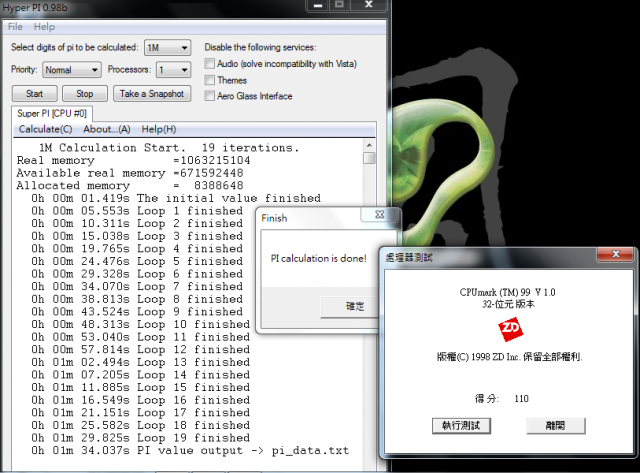Select the Super PI [CPU #0] tab
This screenshot has height=473, width=640.
[x=52, y=113]
